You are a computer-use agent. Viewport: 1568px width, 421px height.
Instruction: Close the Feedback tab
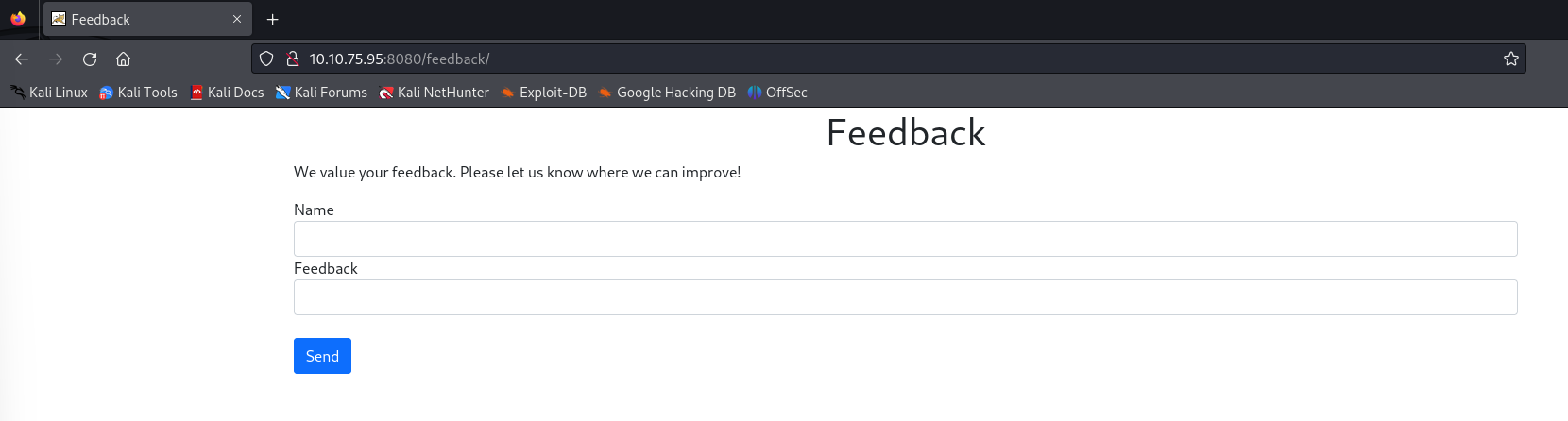(x=236, y=19)
